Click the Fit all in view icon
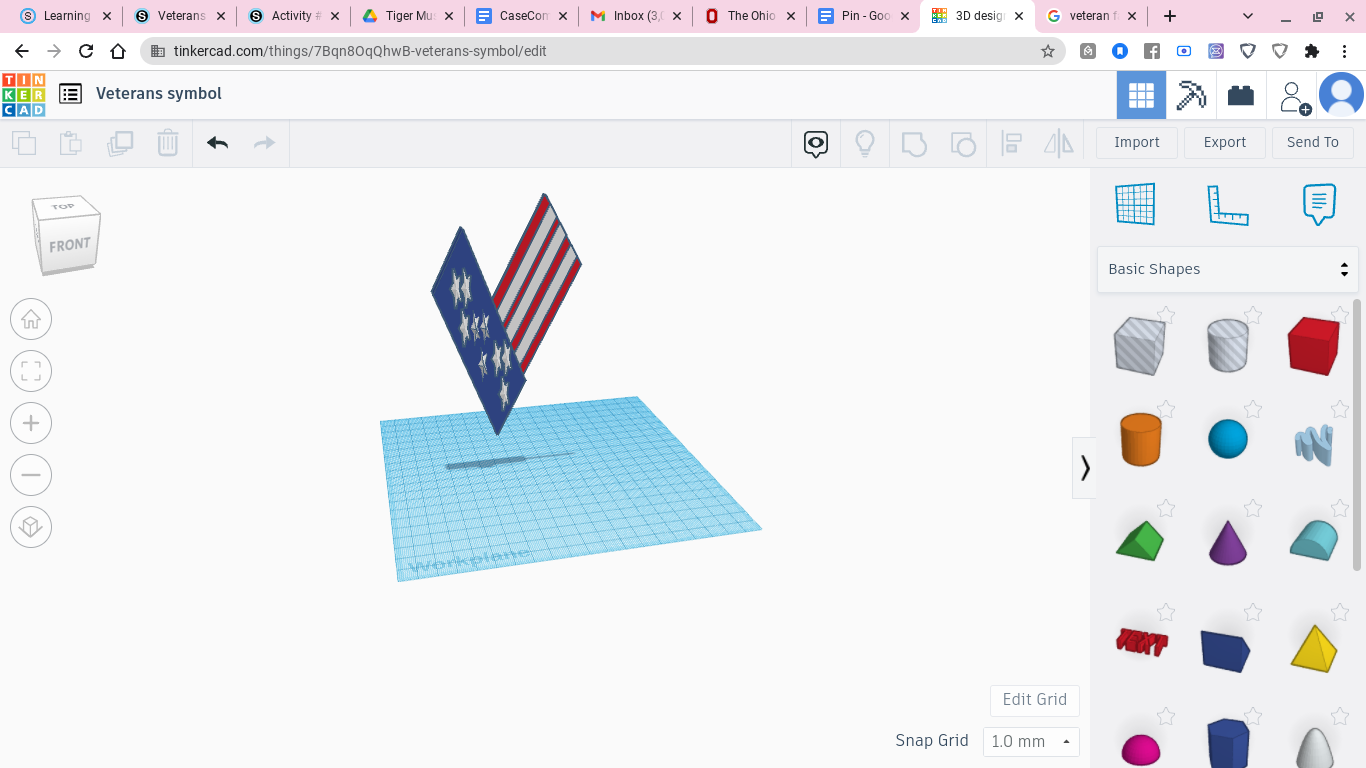The height and width of the screenshot is (768, 1366). (x=31, y=371)
